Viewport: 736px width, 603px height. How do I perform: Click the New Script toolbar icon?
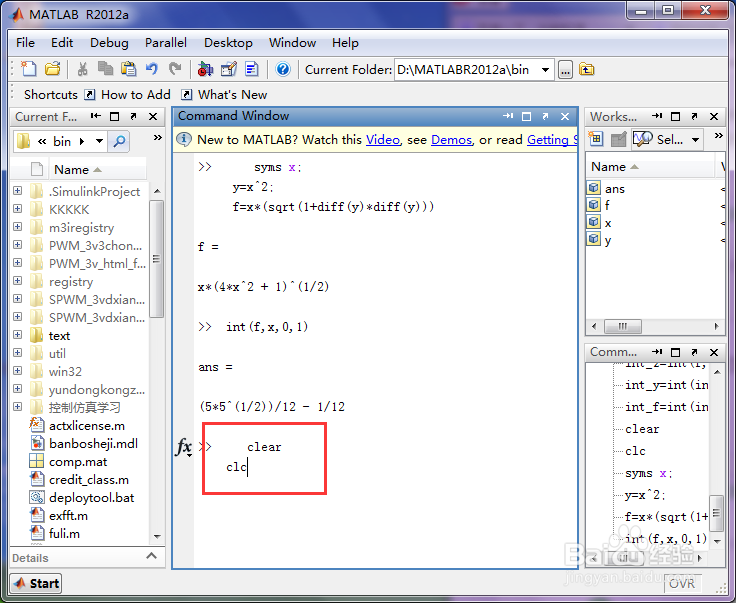pos(29,69)
